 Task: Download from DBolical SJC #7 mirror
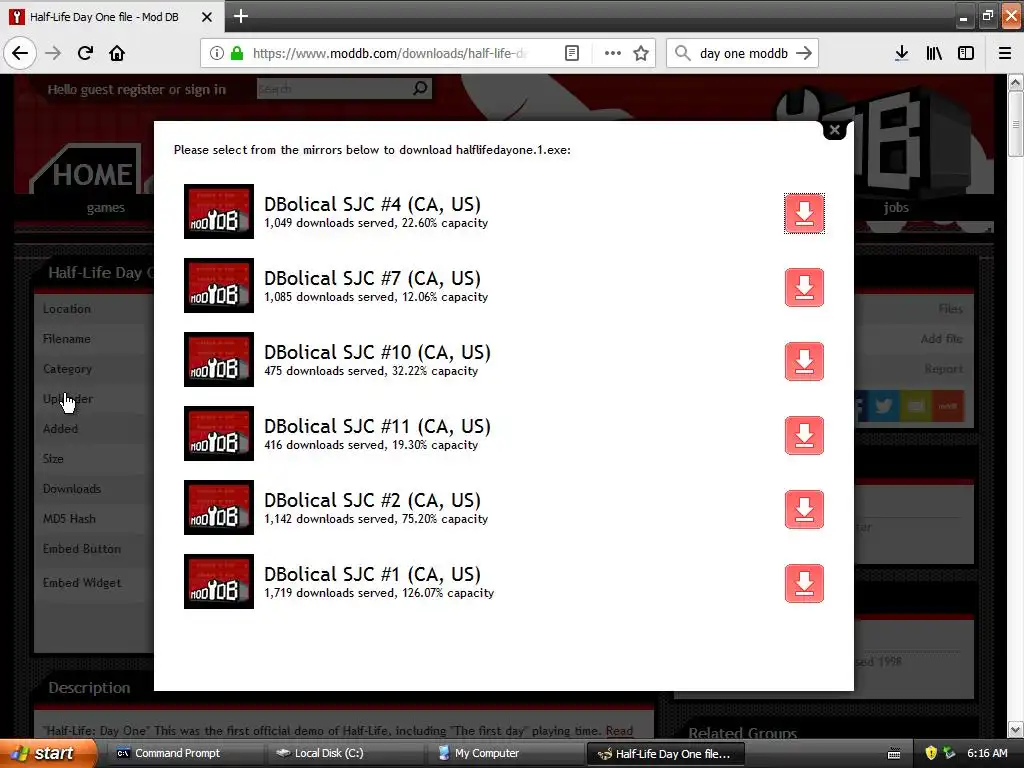point(804,287)
